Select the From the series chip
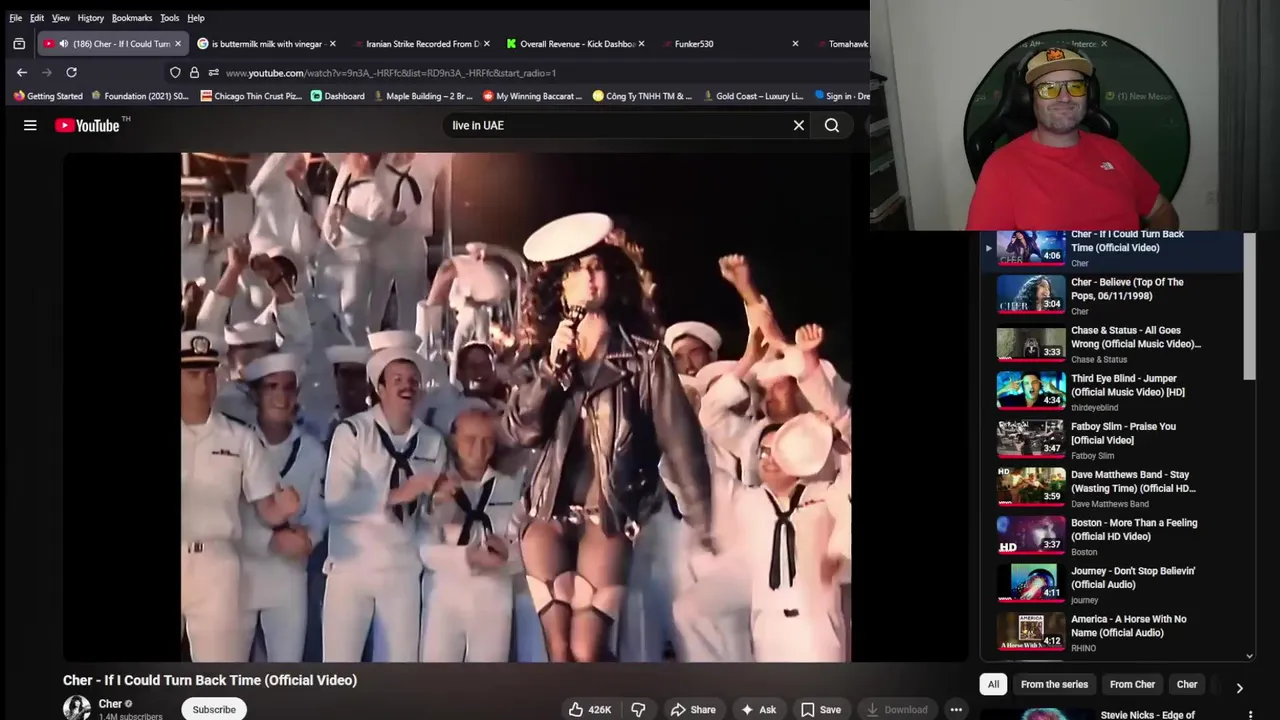This screenshot has width=1280, height=720. point(1054,684)
